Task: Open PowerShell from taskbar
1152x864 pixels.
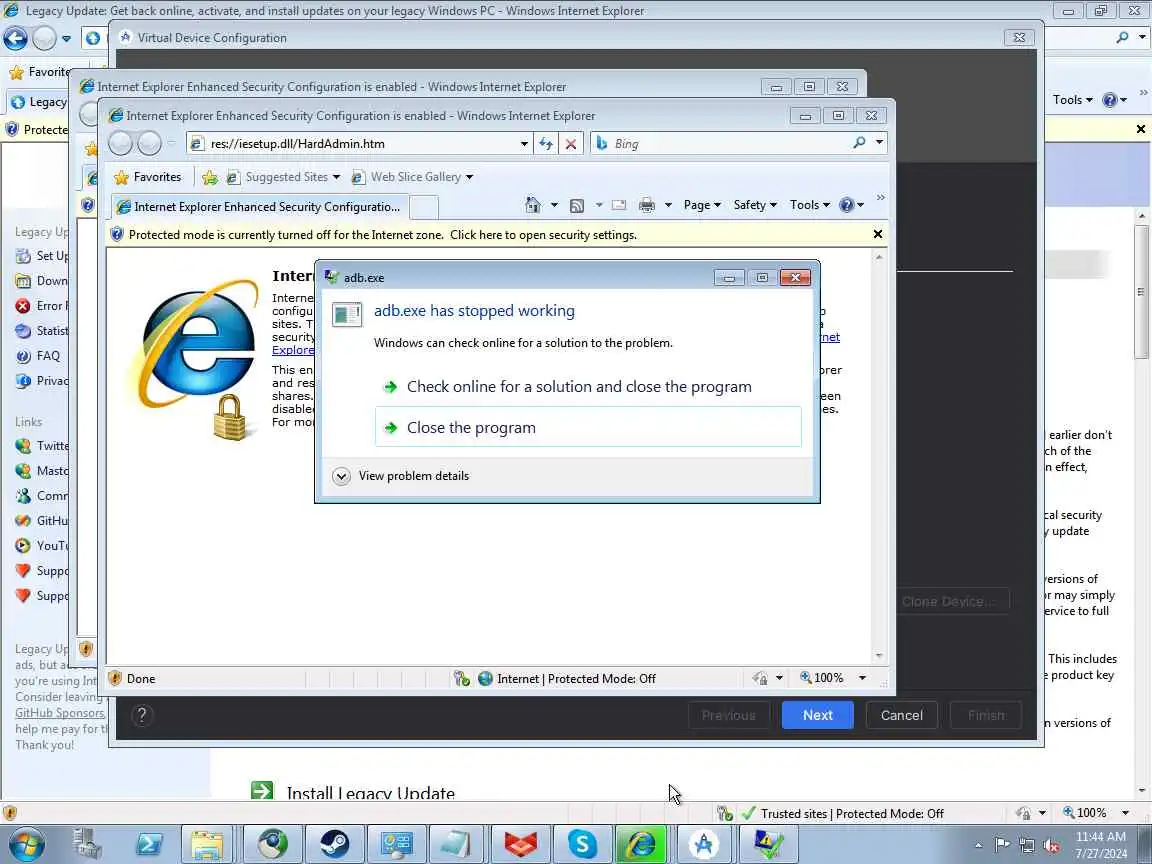Action: pyautogui.click(x=150, y=844)
